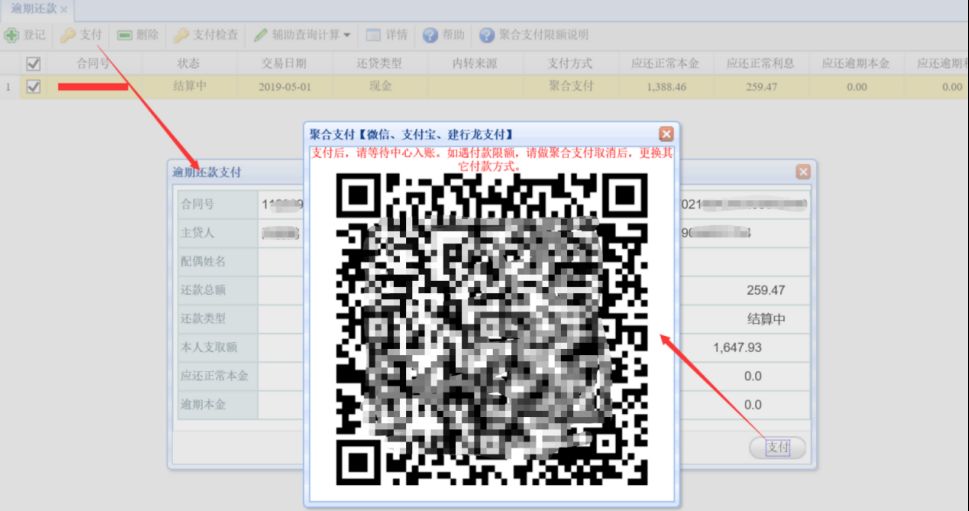Sort by the 支付方式 column header

(x=570, y=64)
